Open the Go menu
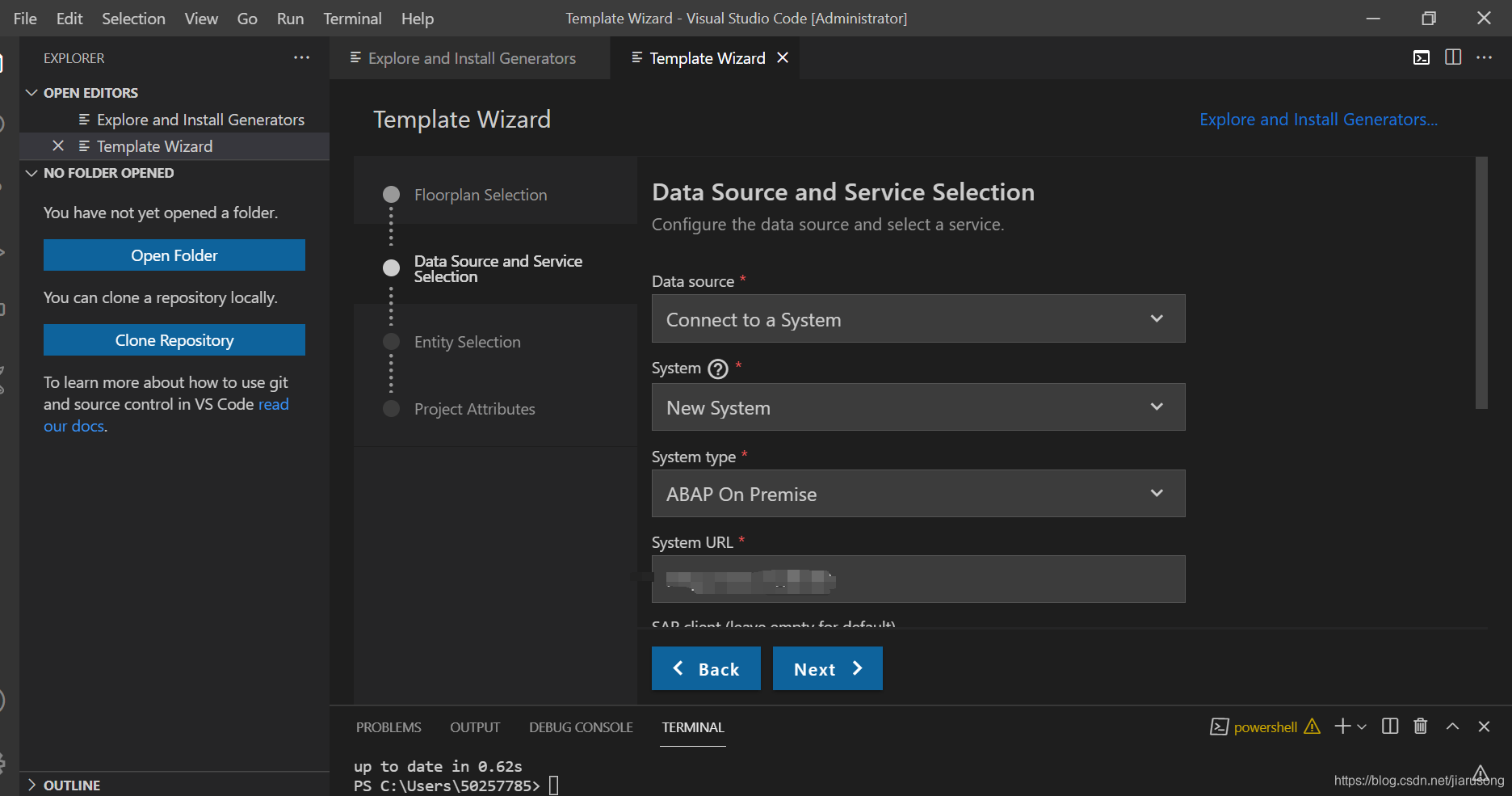This screenshot has width=1512, height=796. click(247, 18)
